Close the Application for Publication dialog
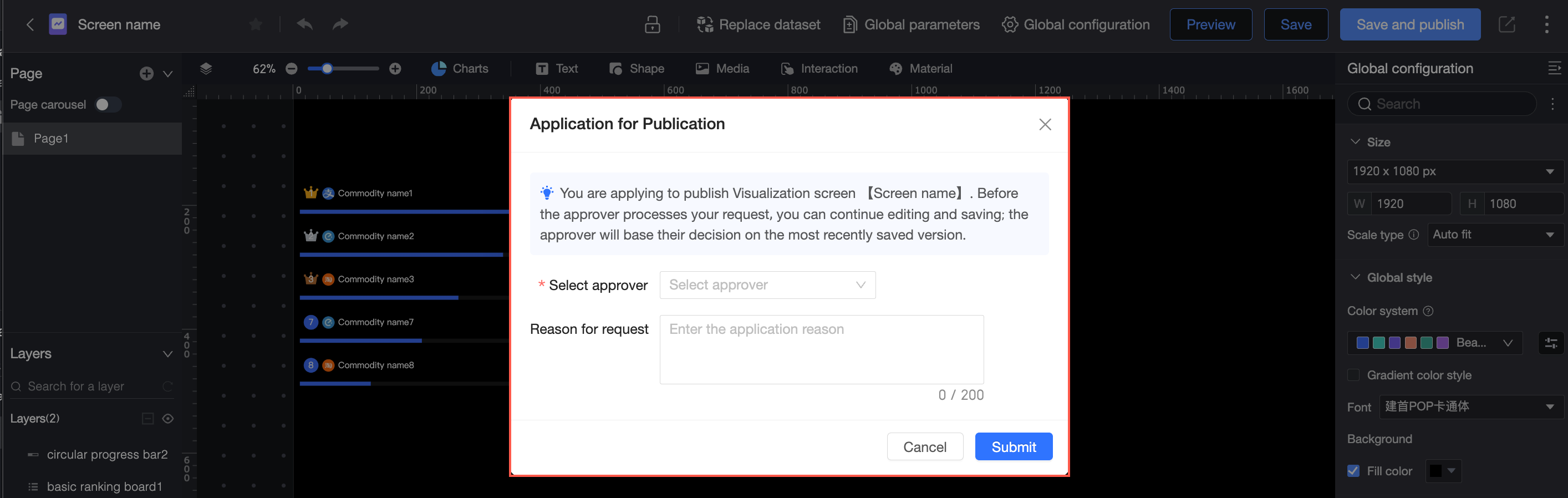 click(1045, 124)
